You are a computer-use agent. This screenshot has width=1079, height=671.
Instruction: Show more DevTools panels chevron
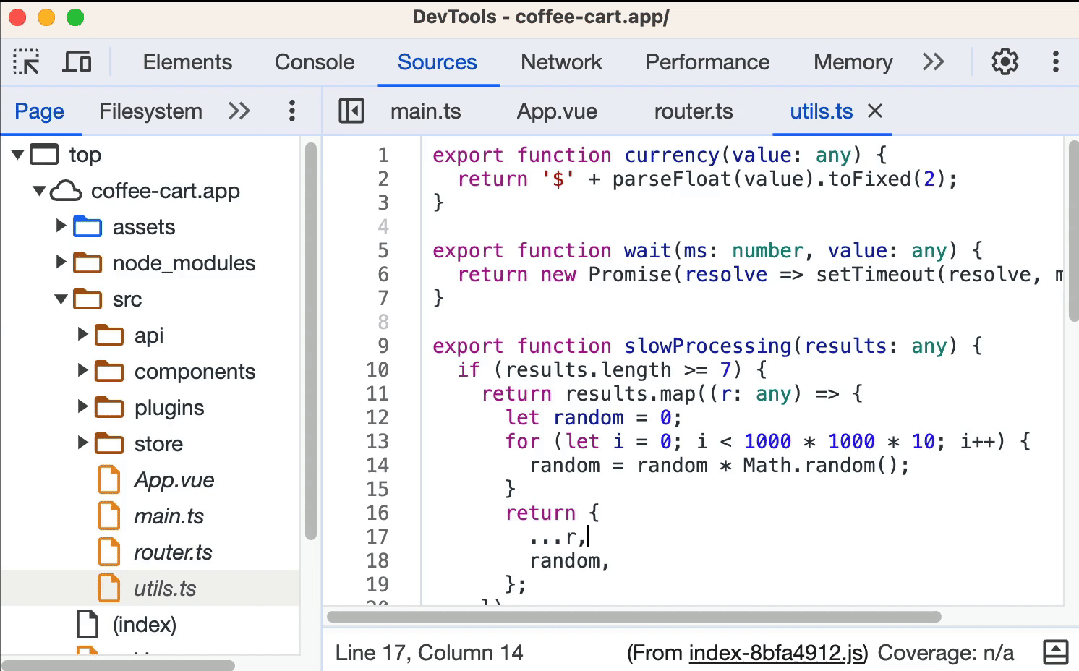click(x=933, y=62)
